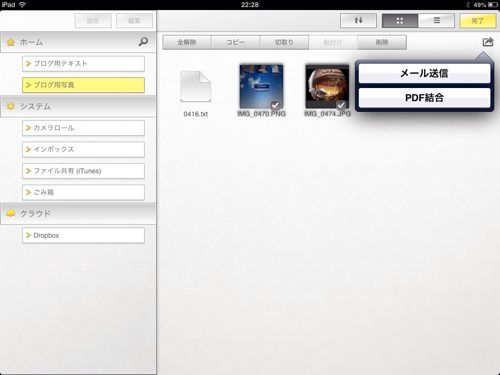Tap the Wi-Fi icon in status bar
Screen dimensions: 500x375
(x=22, y=5)
